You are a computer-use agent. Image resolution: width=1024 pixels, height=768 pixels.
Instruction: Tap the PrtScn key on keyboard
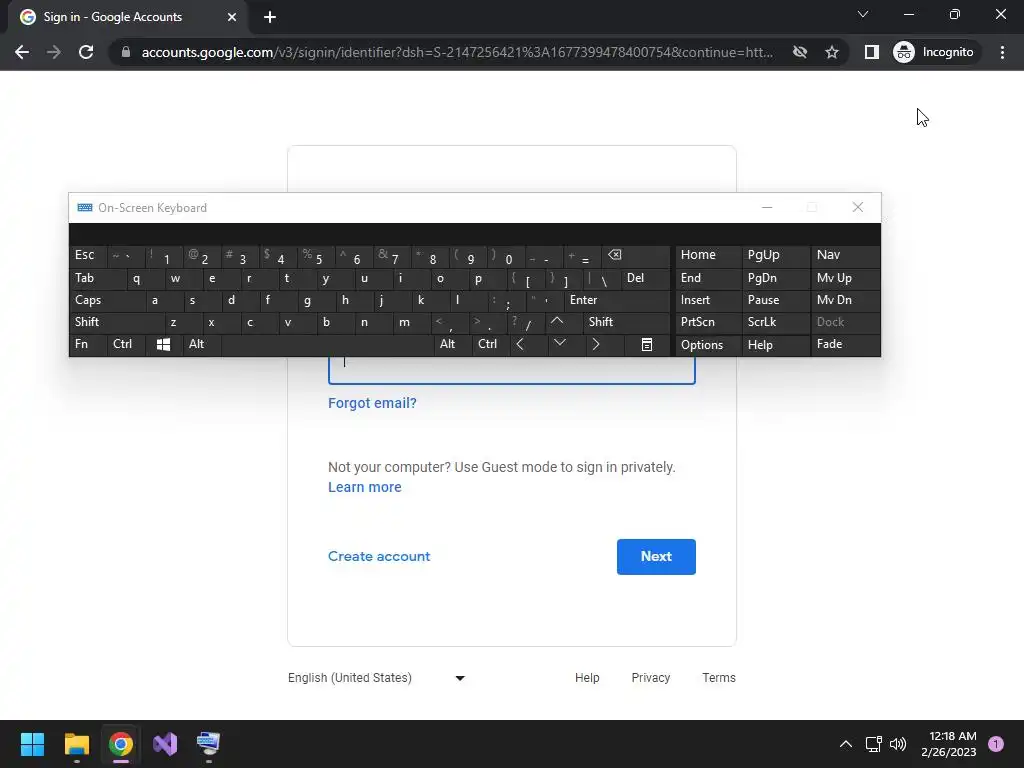coord(708,322)
